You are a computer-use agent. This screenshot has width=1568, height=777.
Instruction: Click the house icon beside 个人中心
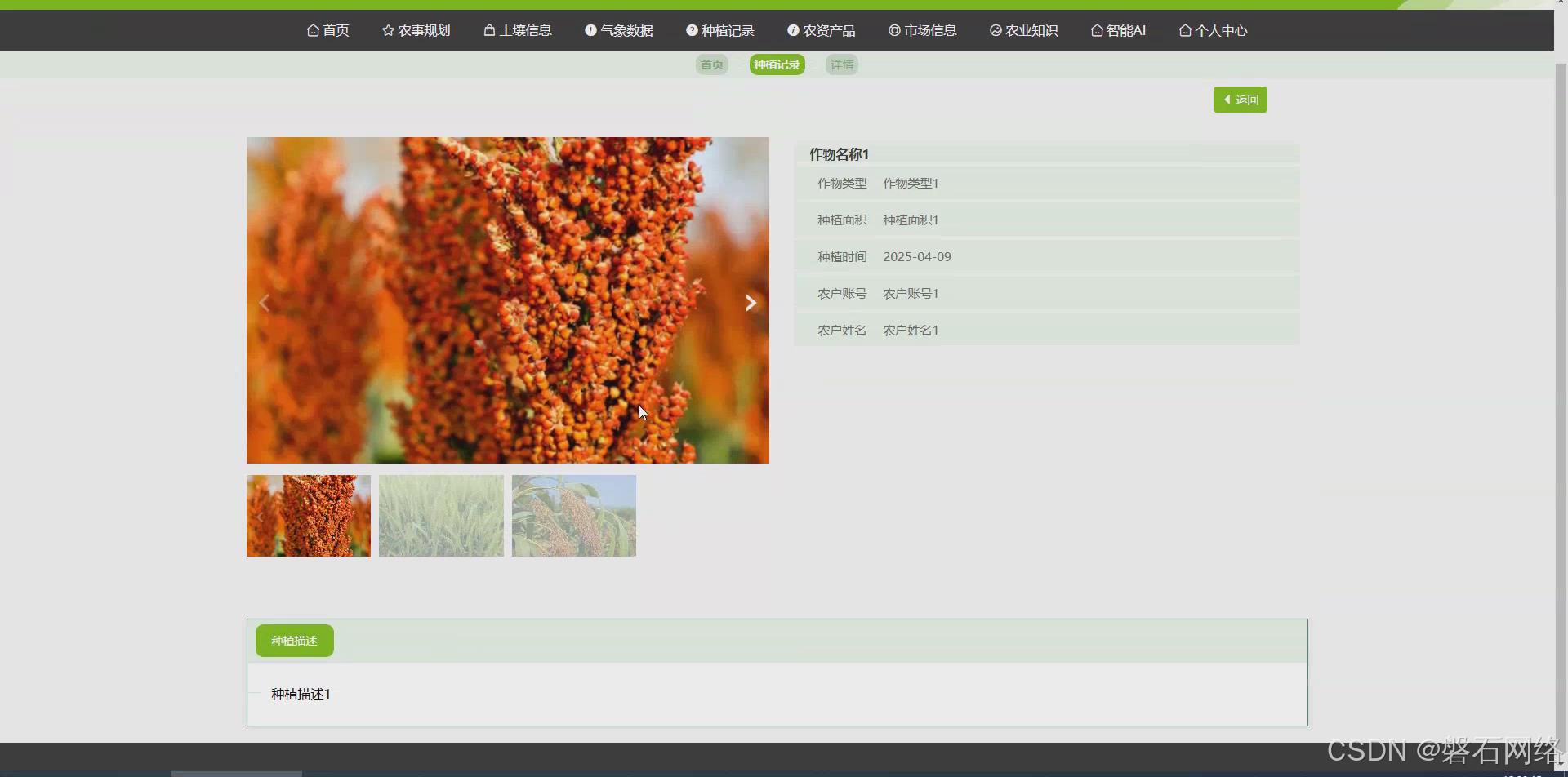1185,30
